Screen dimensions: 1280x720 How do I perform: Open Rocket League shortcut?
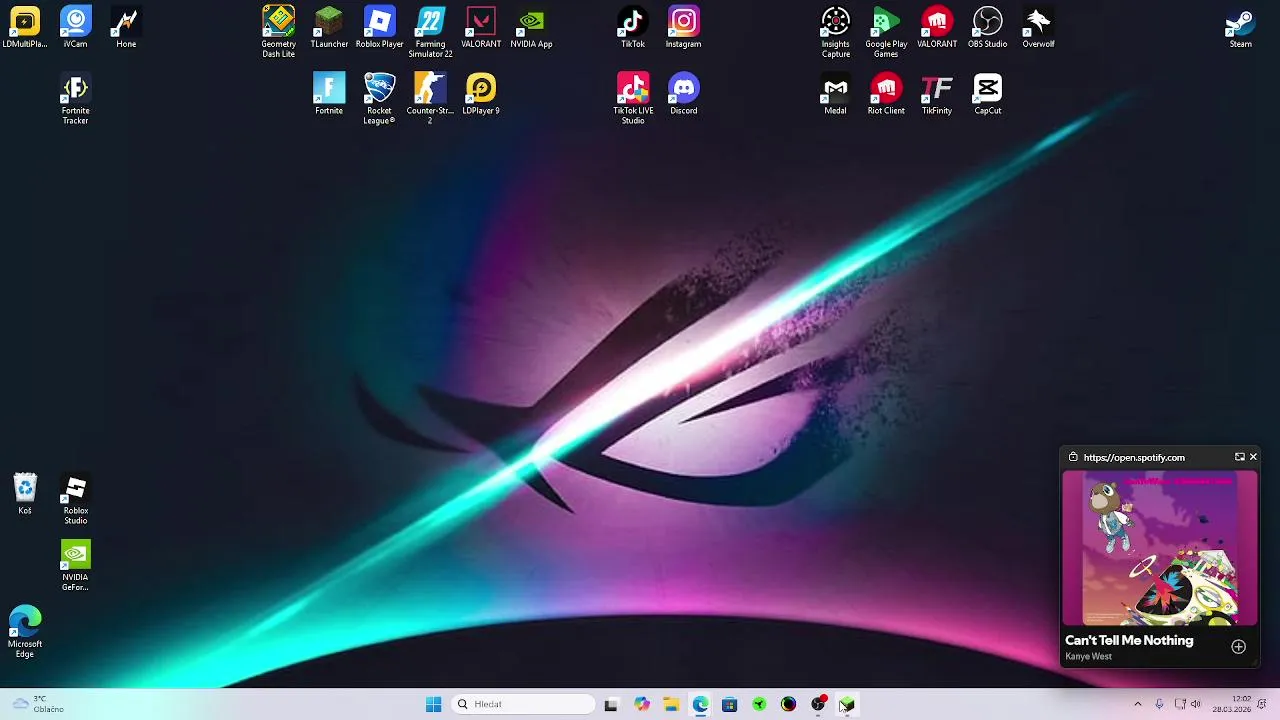tap(379, 99)
